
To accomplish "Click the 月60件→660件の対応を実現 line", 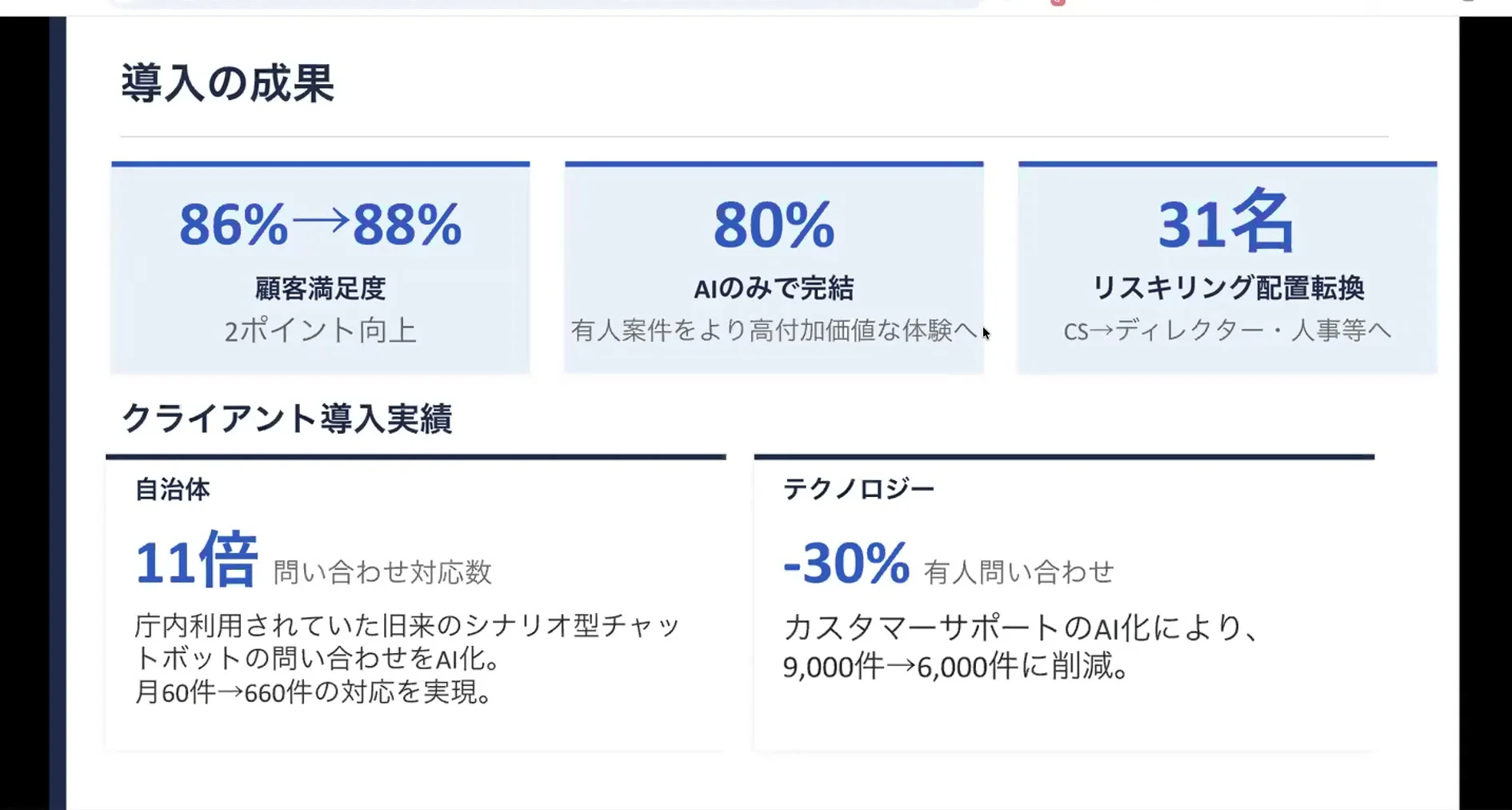I will (314, 692).
